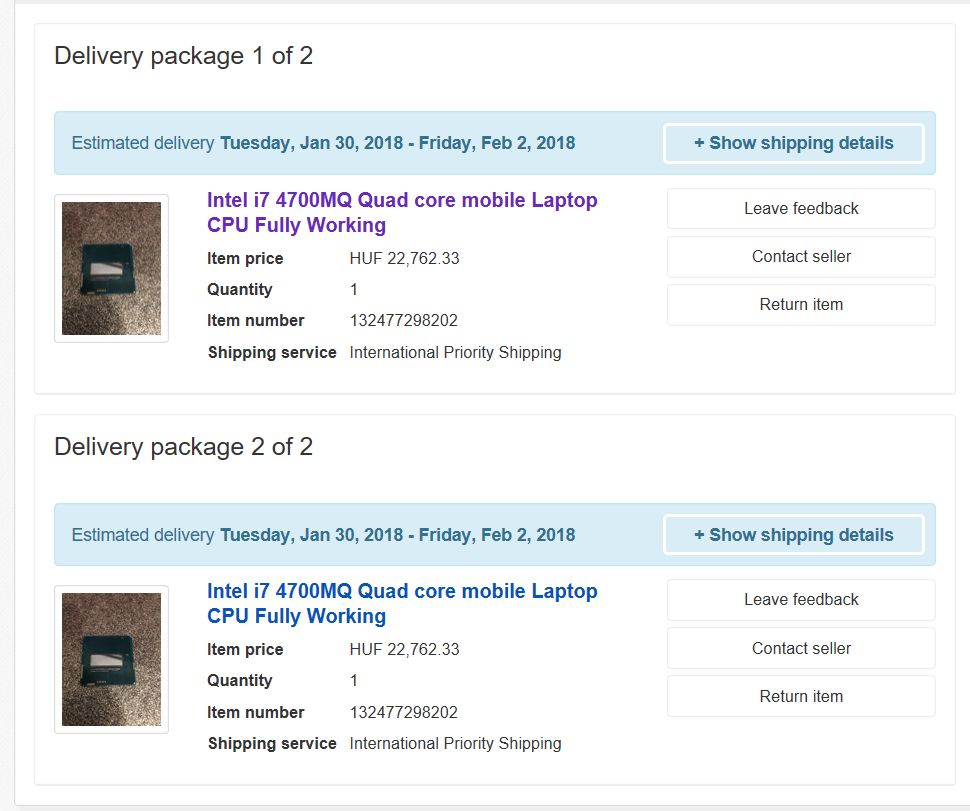Return the item in package 2
The height and width of the screenshot is (811, 970).
801,696
